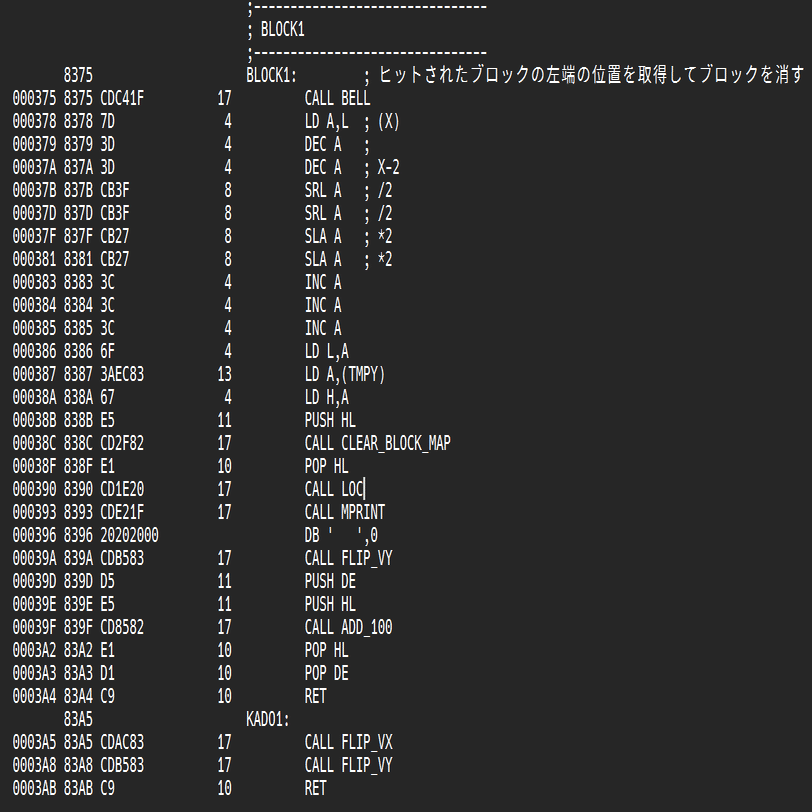Click the DB string definition line
812x812 pixels.
341,535
